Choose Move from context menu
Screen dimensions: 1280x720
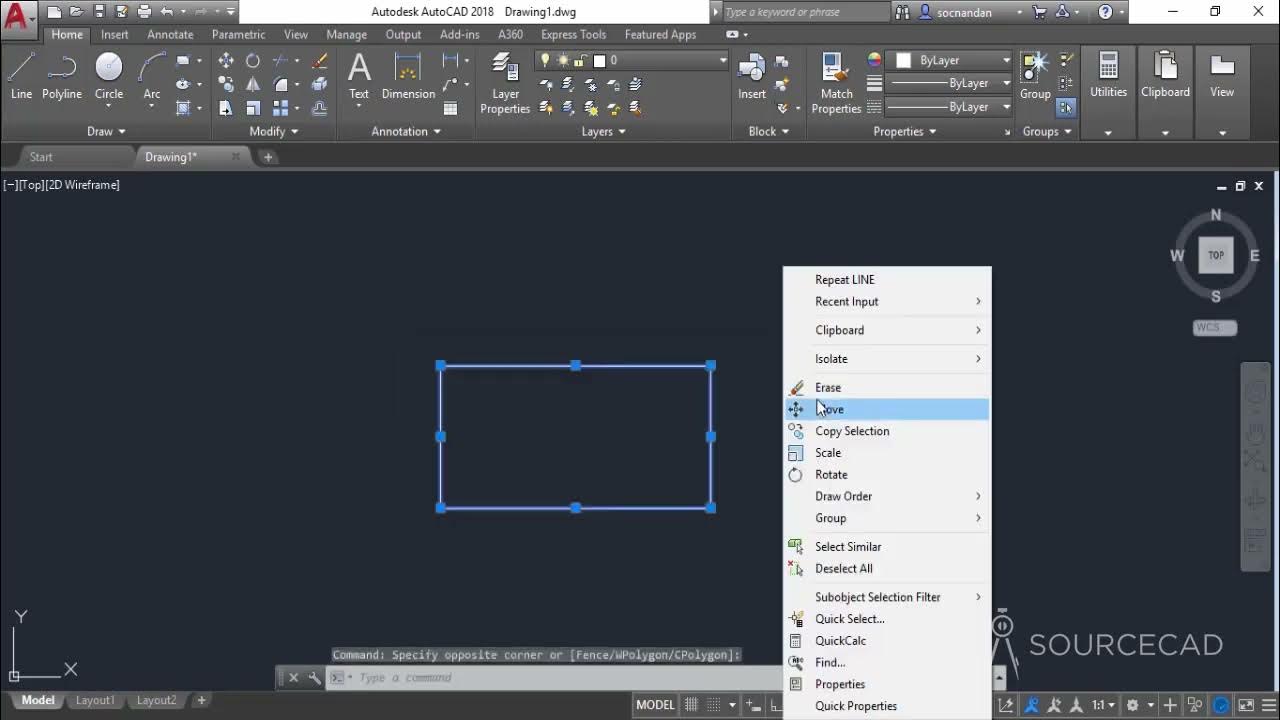[888, 409]
